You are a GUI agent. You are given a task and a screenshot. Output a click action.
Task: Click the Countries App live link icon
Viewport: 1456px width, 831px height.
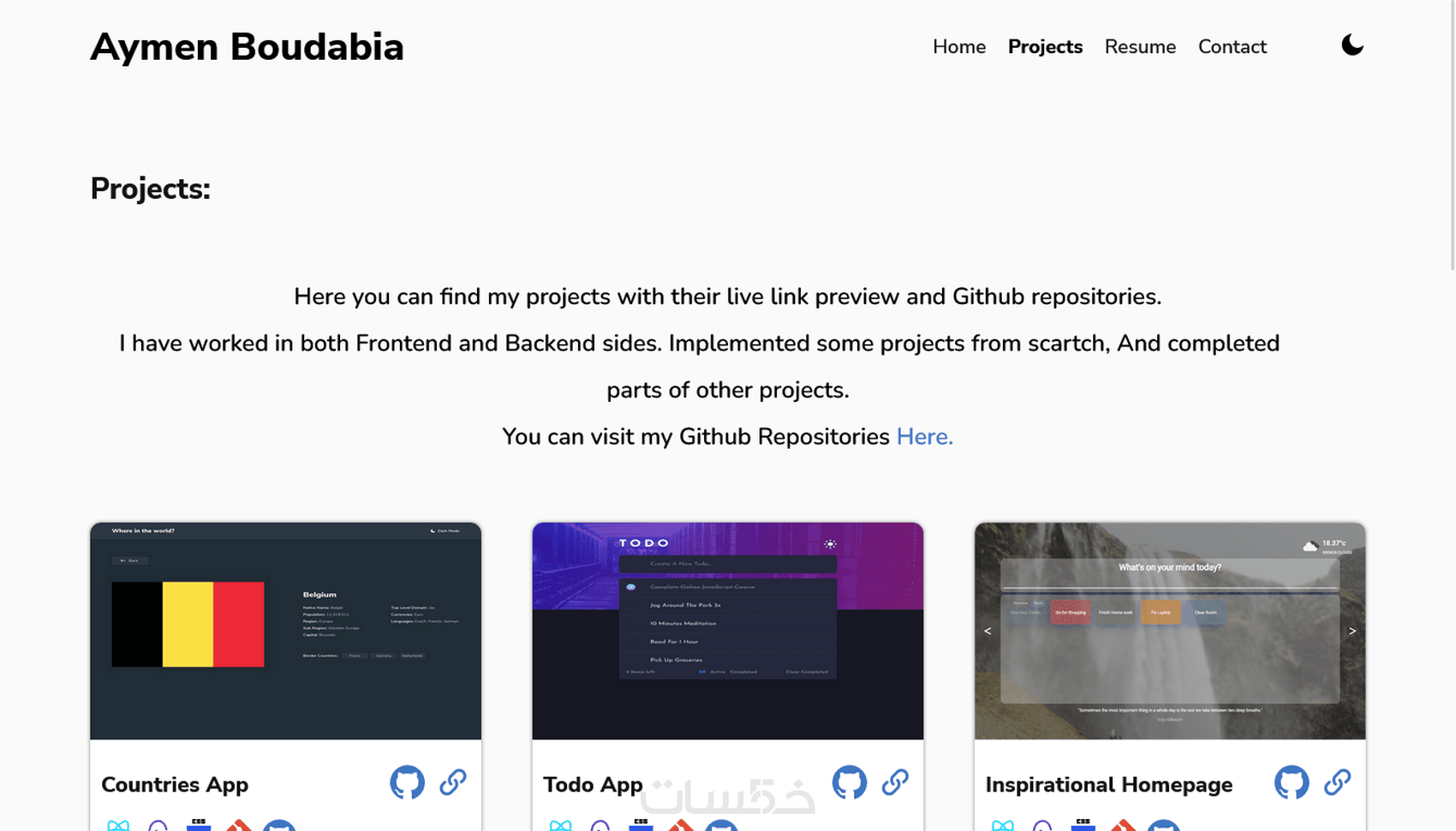[x=453, y=782]
